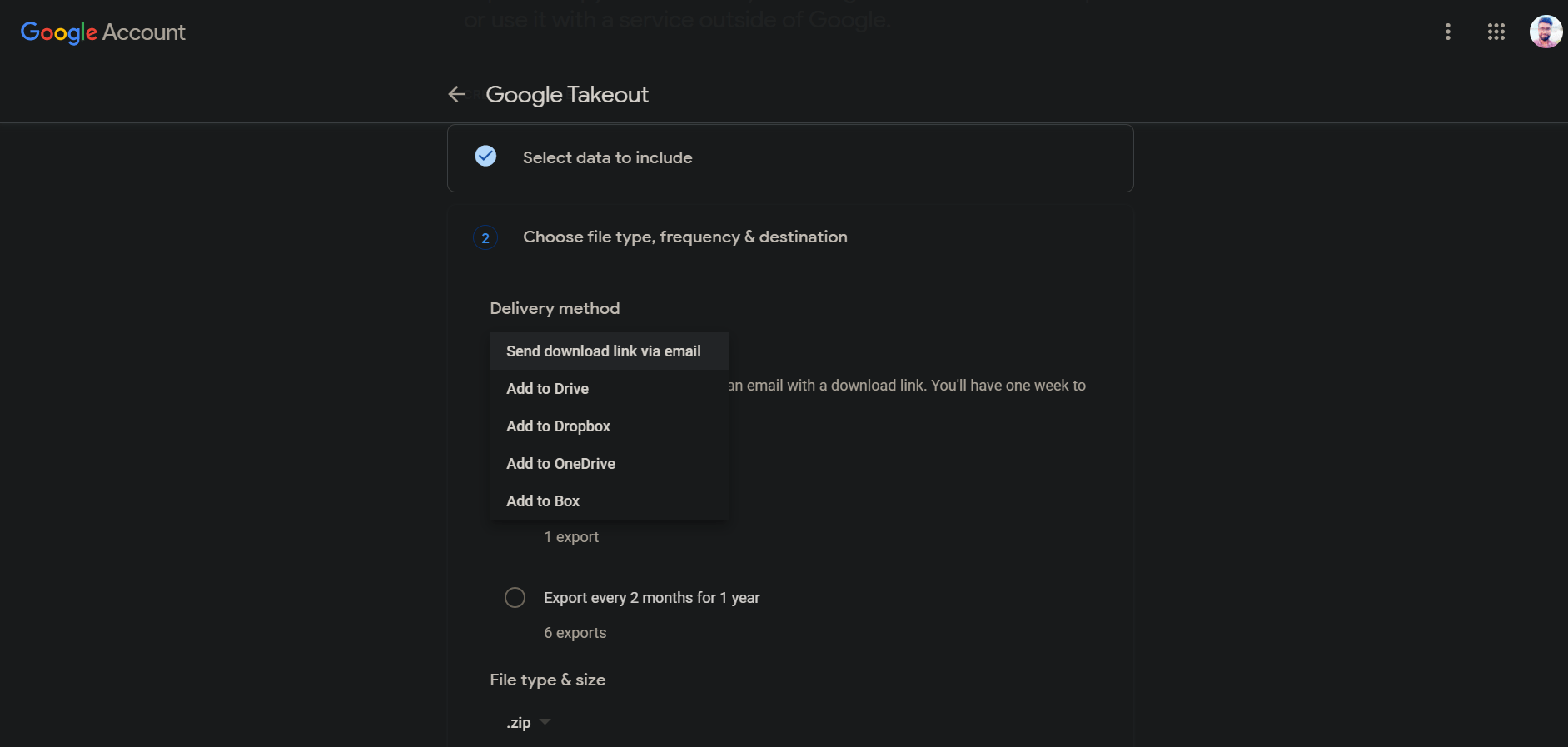Click the arrow next to .zip
The width and height of the screenshot is (1568, 747).
click(x=545, y=721)
